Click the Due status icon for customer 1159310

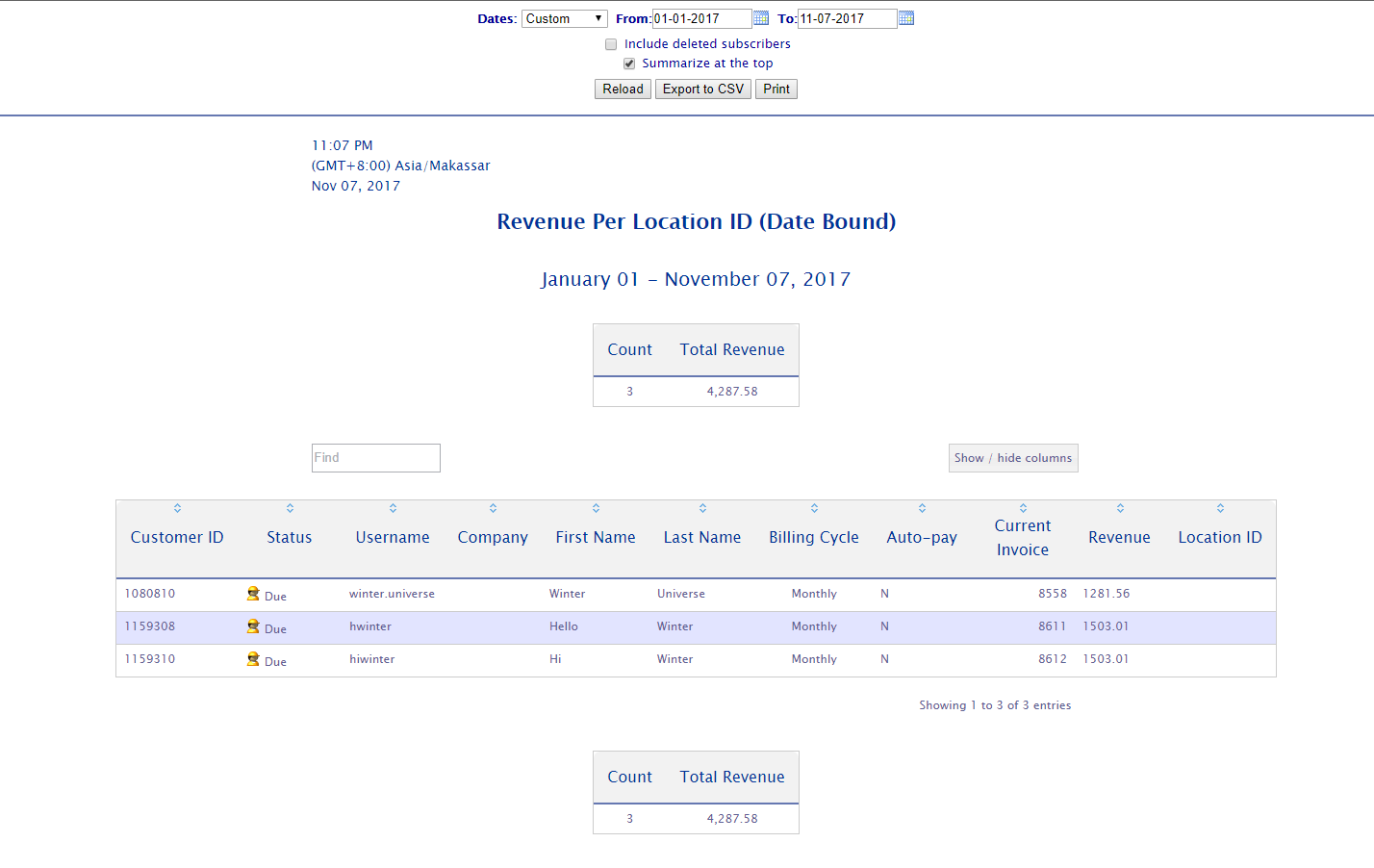pyautogui.click(x=253, y=659)
